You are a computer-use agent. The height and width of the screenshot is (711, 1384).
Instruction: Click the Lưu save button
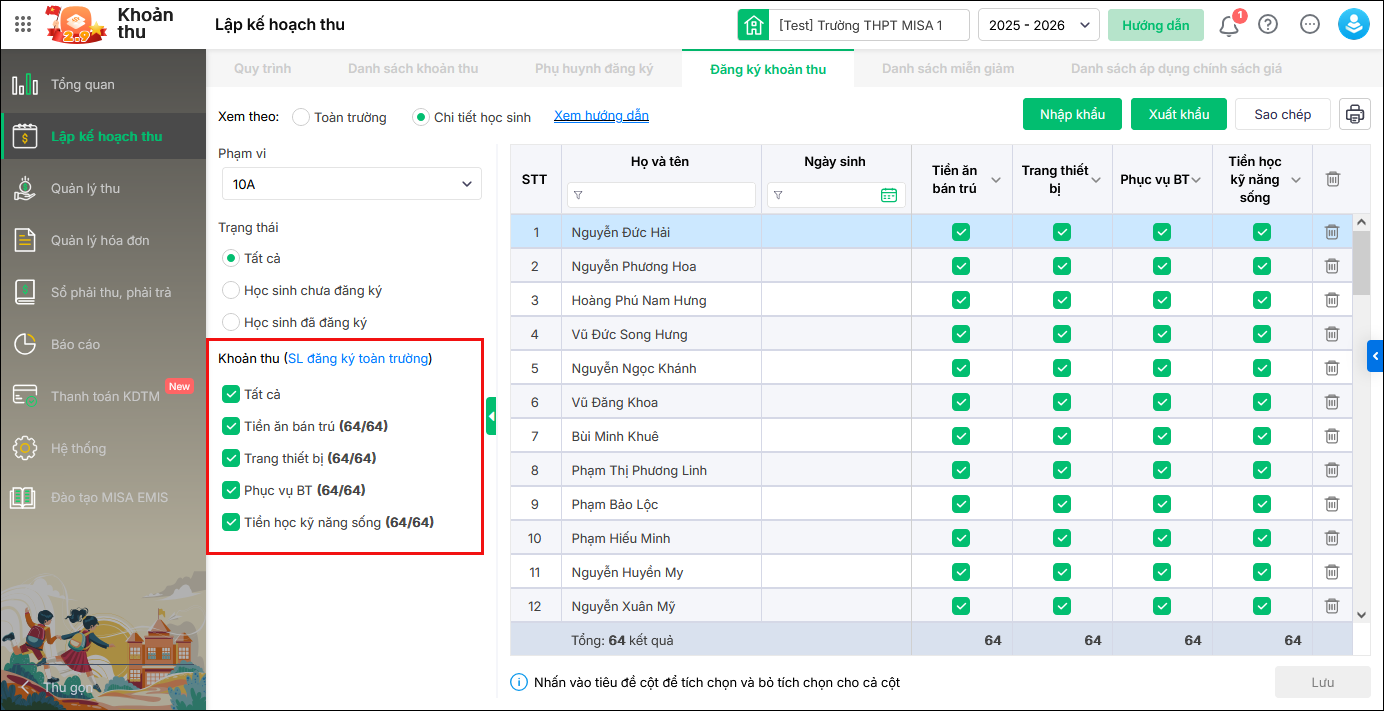pos(1323,682)
